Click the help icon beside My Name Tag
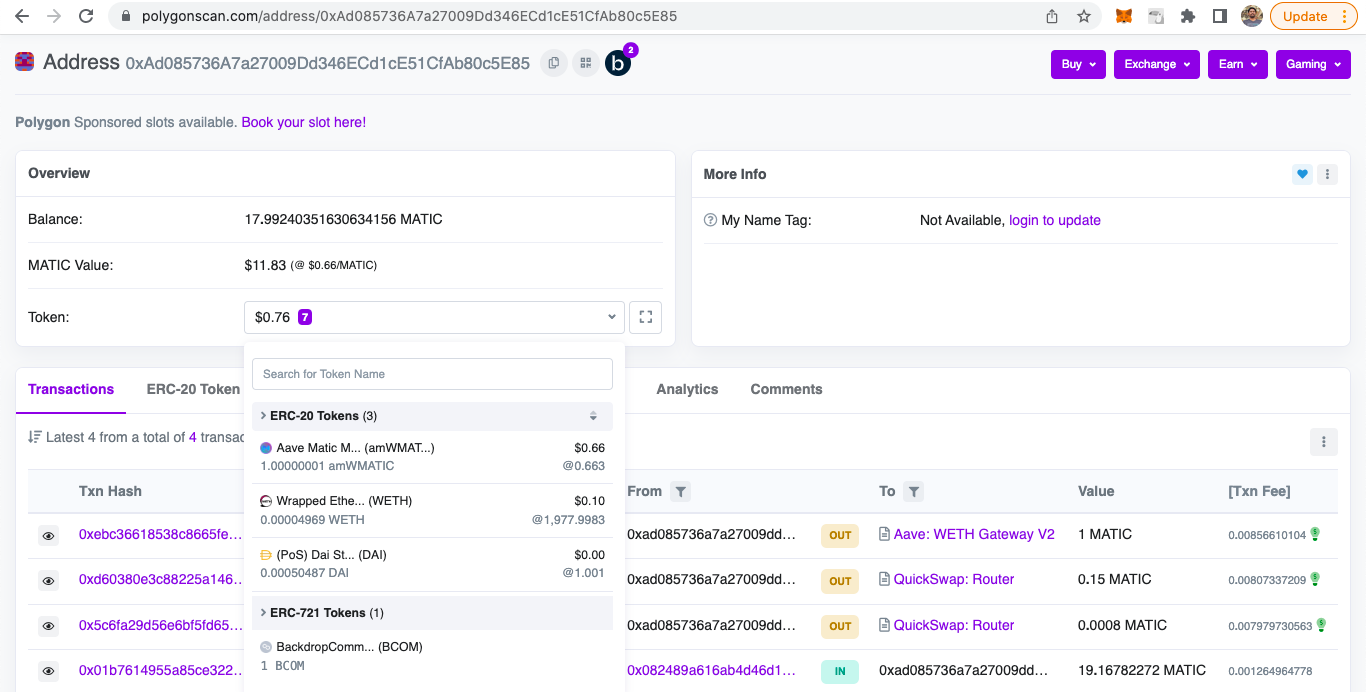1366x692 pixels. [x=710, y=220]
